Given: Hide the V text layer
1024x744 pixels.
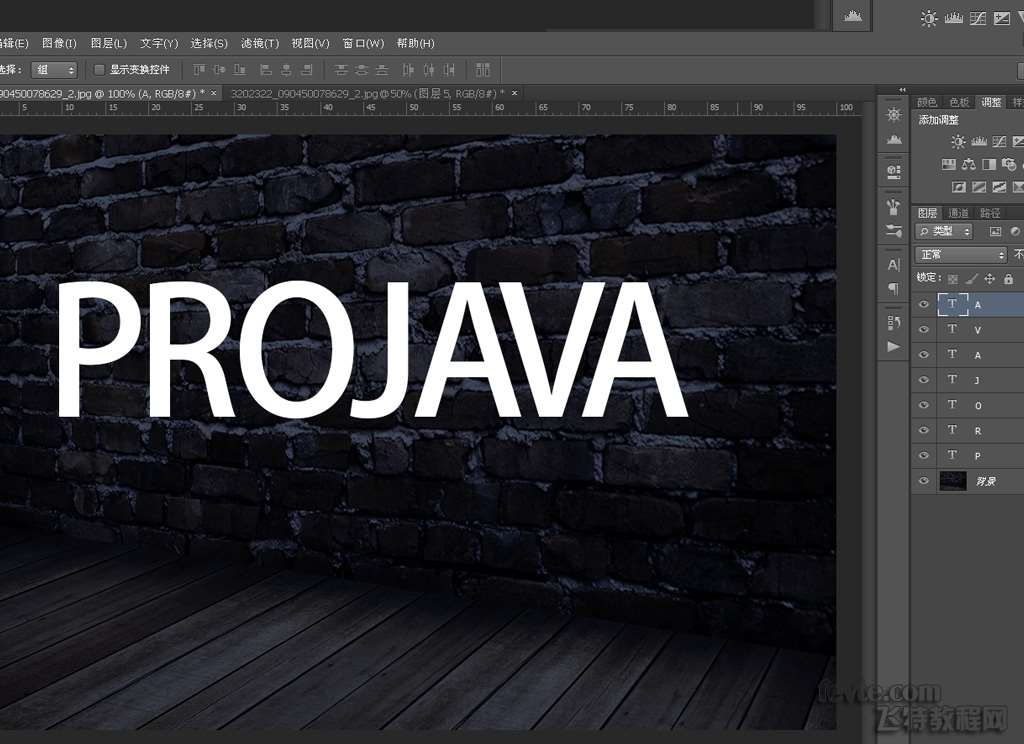Looking at the screenshot, I should point(923,330).
